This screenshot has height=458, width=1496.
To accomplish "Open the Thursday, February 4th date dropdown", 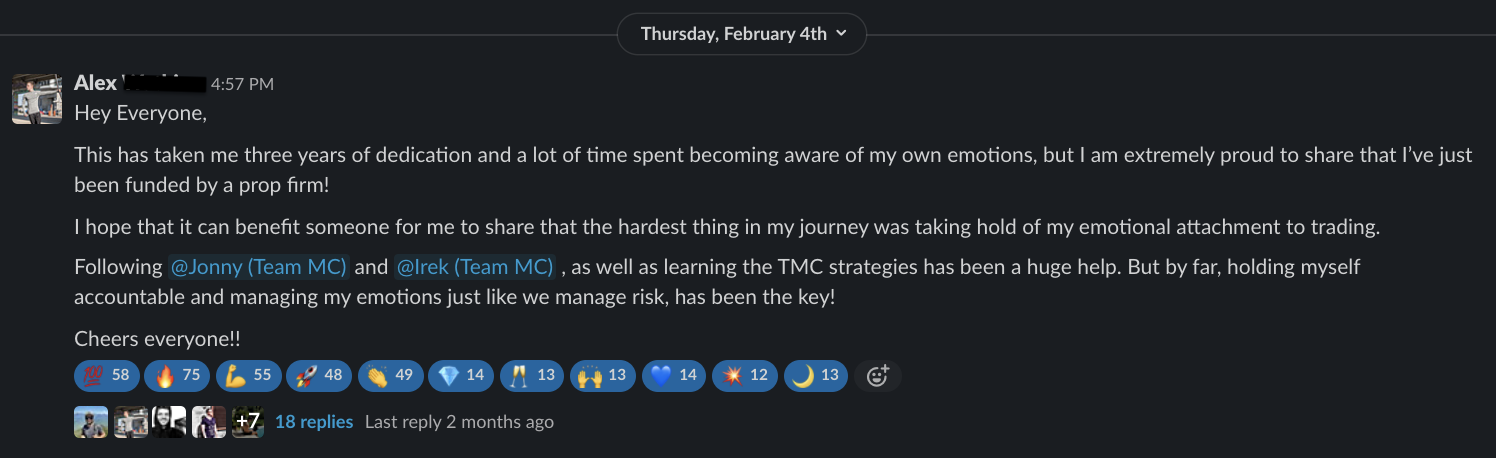I will (741, 34).
